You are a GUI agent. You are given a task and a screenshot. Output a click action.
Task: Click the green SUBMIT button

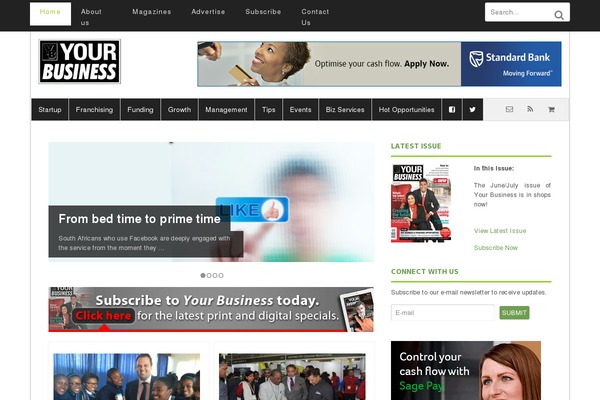coord(514,313)
